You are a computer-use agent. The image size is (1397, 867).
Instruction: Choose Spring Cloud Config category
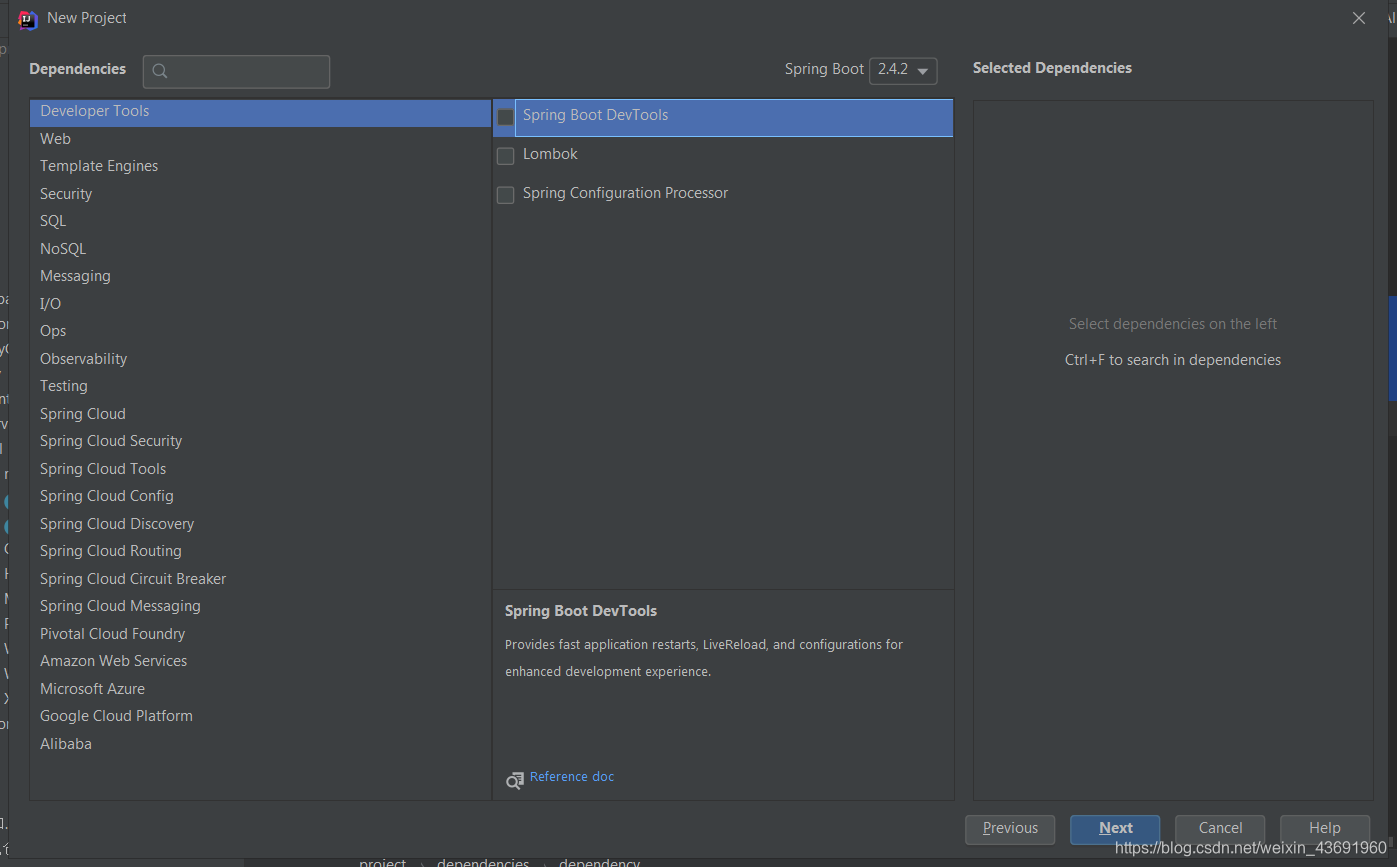coord(260,496)
